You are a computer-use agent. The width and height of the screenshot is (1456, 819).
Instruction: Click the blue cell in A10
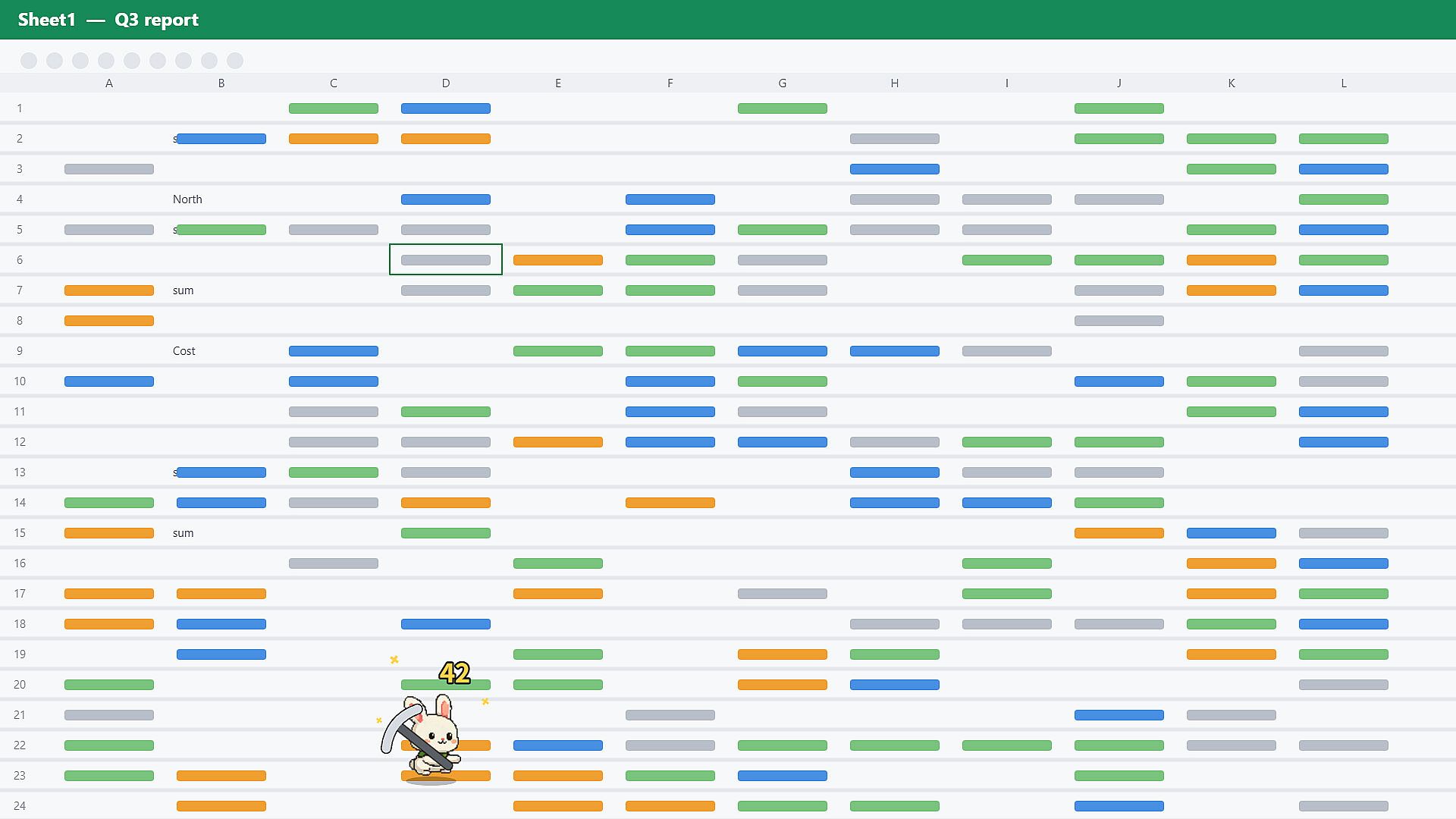tap(109, 381)
